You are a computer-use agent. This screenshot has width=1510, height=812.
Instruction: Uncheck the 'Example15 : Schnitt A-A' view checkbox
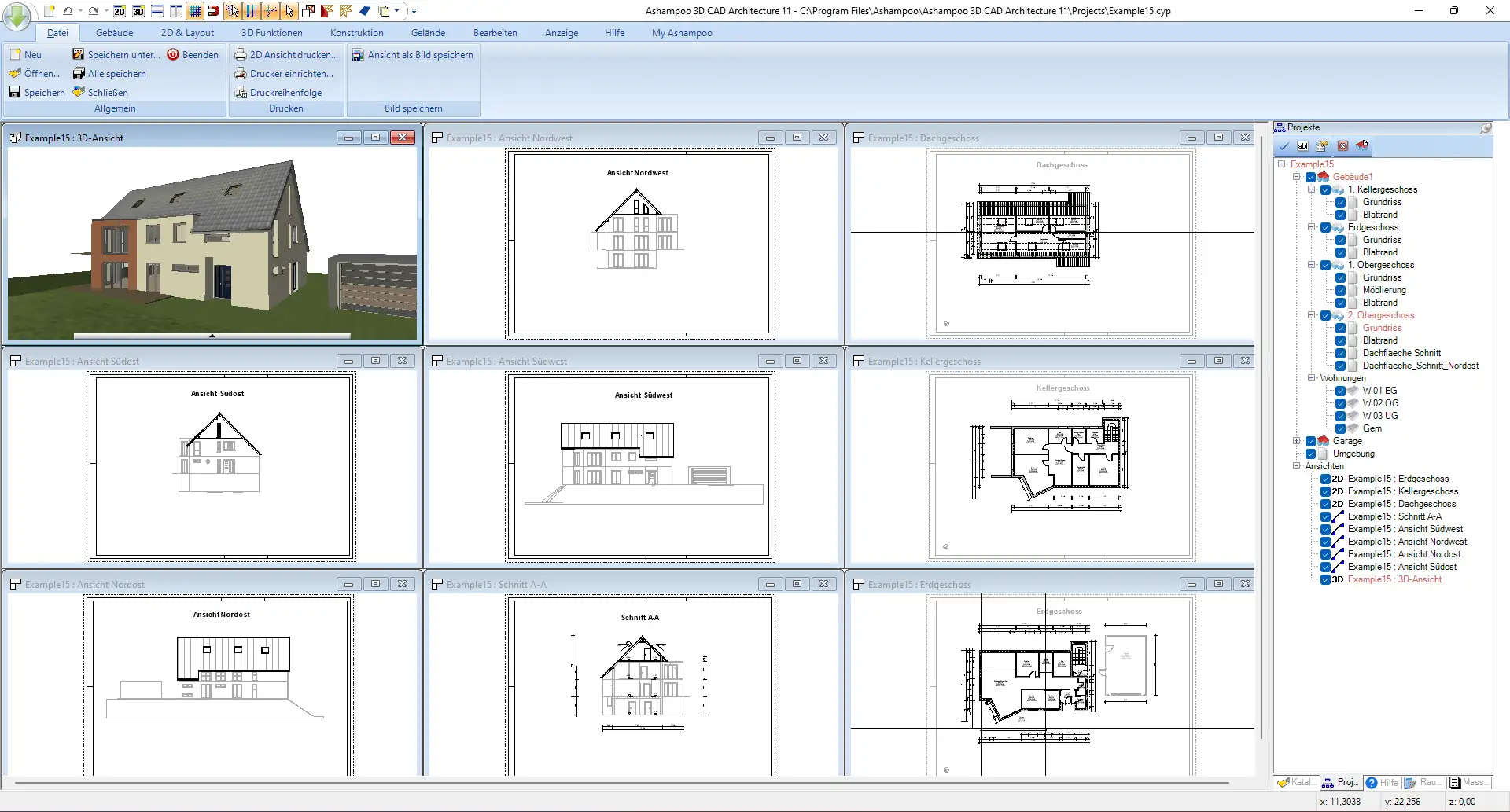click(x=1325, y=517)
